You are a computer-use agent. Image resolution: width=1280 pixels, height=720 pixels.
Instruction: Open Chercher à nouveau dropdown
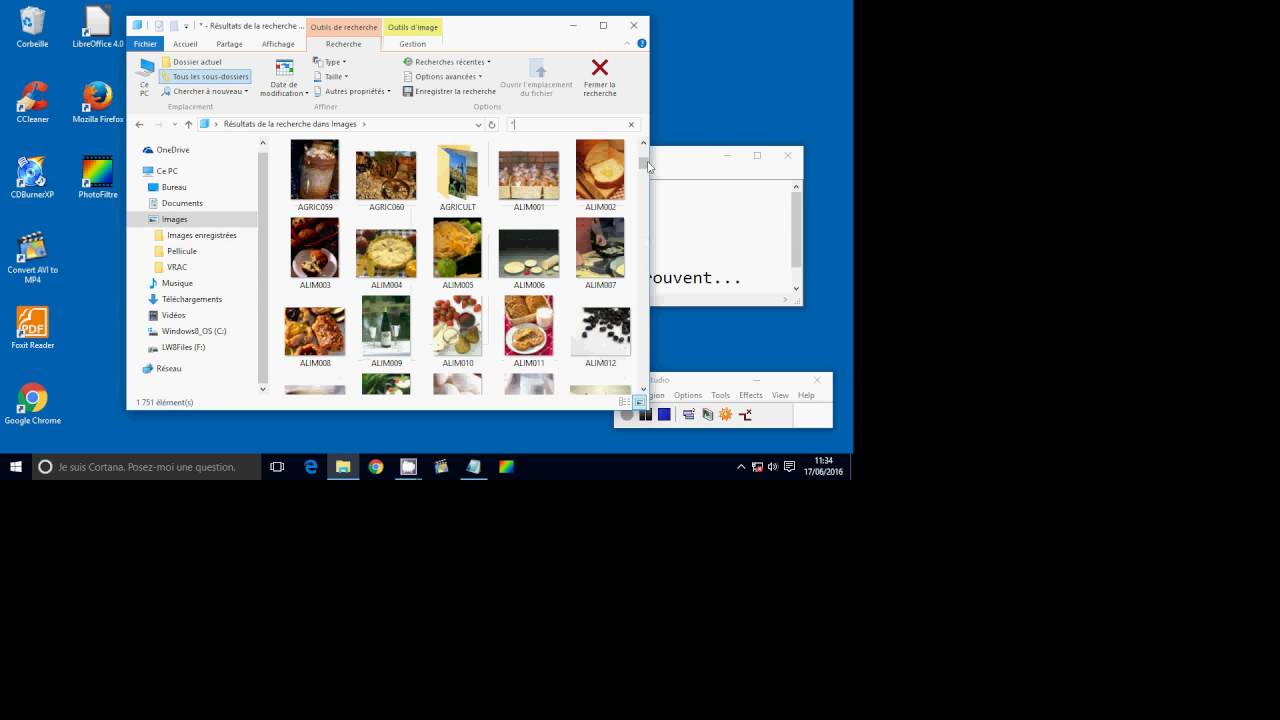pos(205,91)
